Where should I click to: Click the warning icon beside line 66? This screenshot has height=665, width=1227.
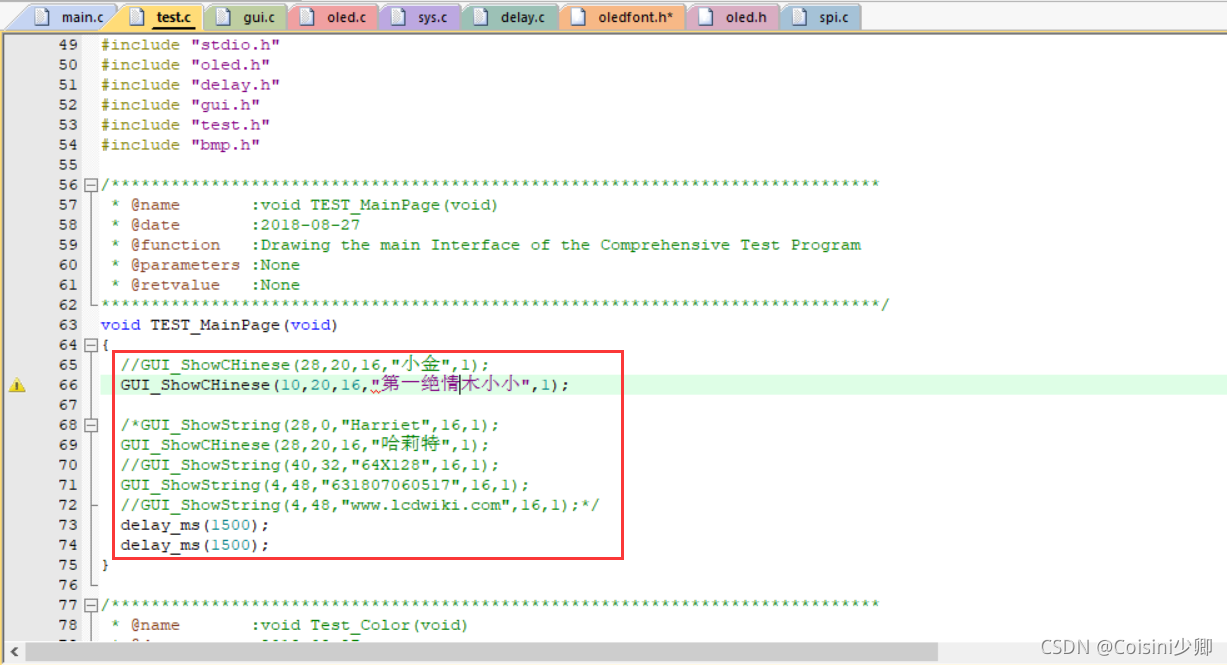pos(17,385)
